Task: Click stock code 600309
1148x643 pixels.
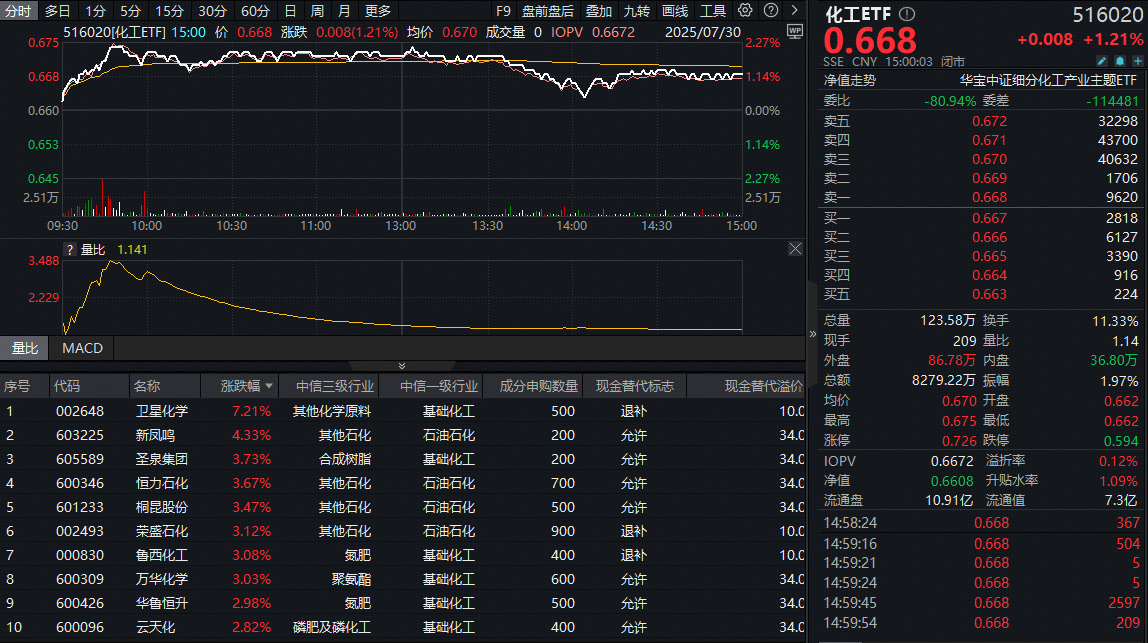Action: 80,579
